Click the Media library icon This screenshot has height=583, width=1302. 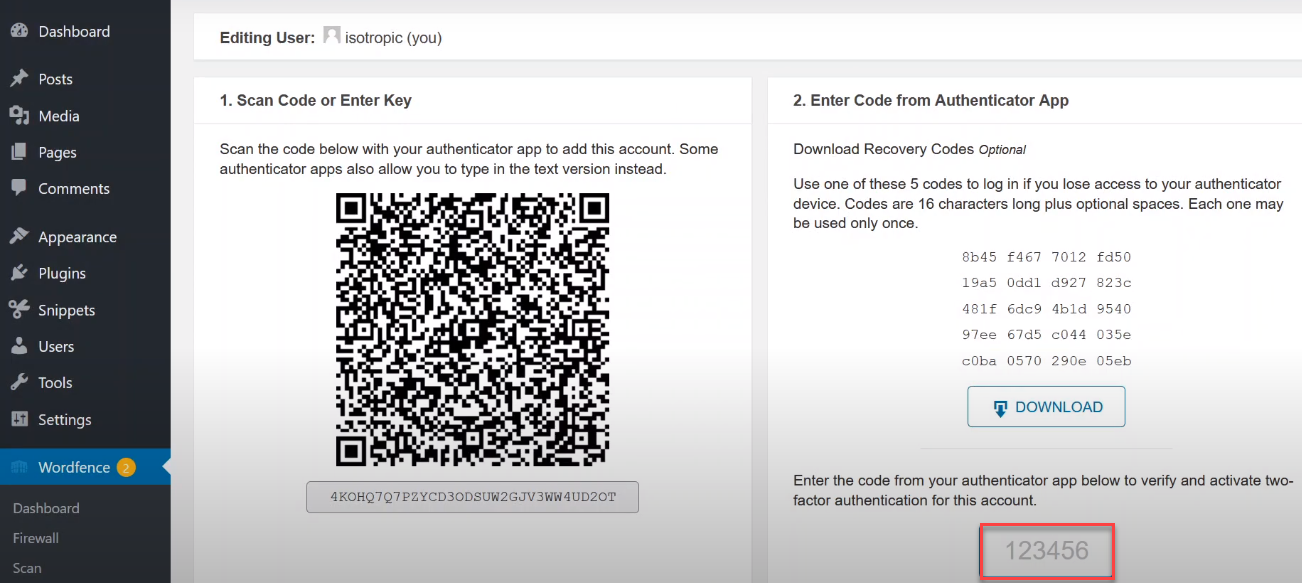click(18, 116)
